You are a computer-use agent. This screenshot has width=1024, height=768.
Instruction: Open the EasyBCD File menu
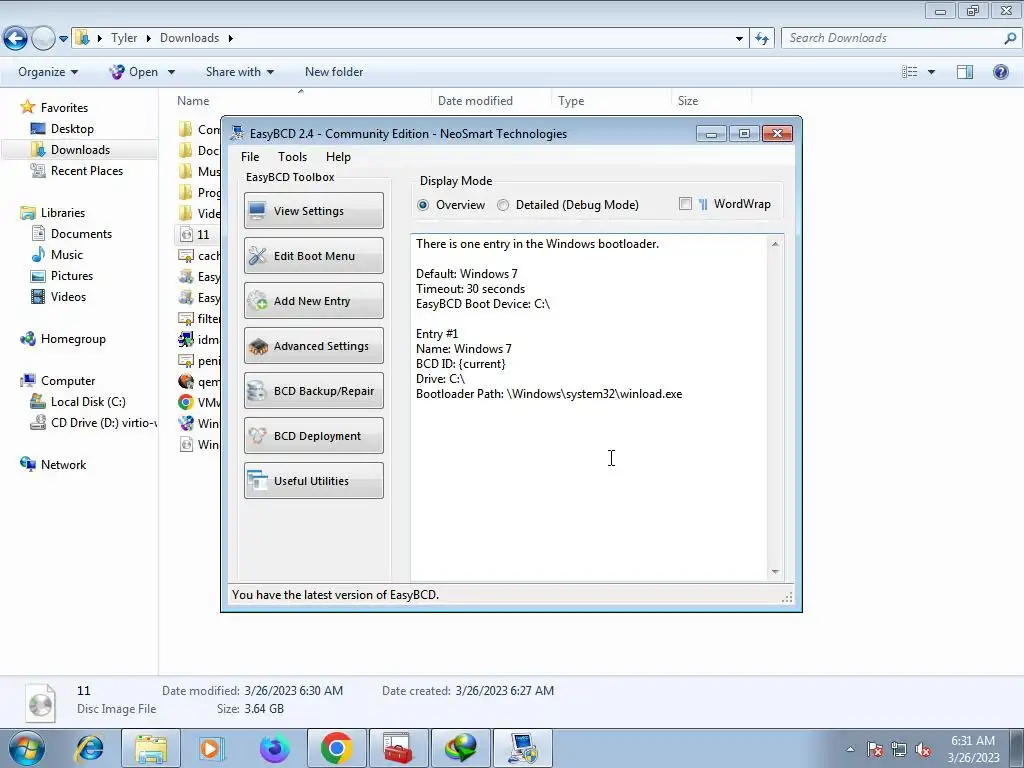pyautogui.click(x=249, y=157)
